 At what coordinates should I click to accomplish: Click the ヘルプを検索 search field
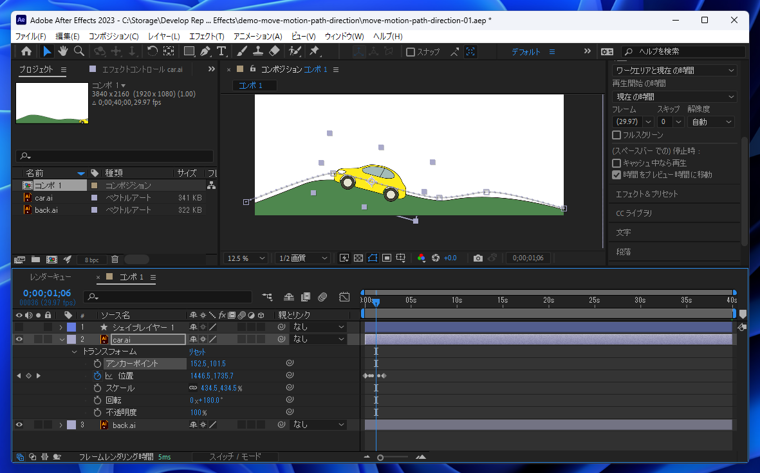684,51
